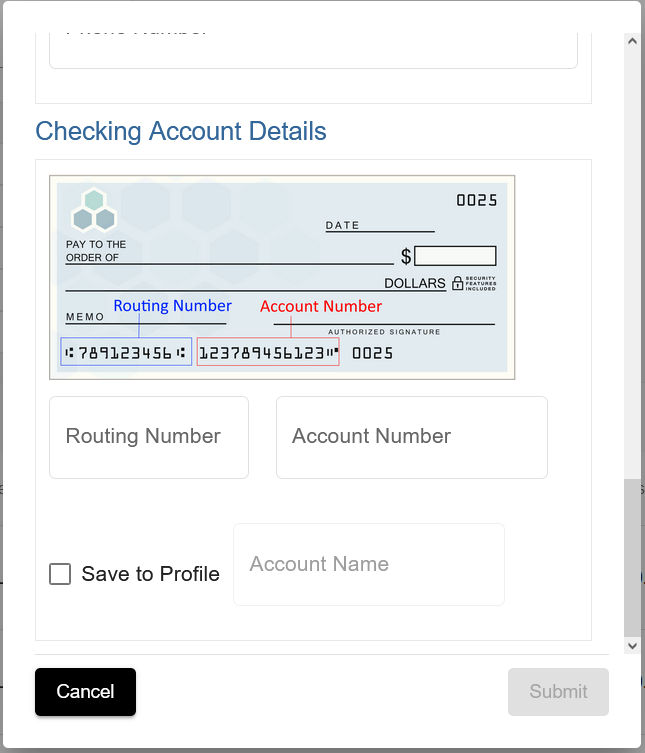Click the vertical scrollbar thumb
The image size is (645, 753).
632,558
